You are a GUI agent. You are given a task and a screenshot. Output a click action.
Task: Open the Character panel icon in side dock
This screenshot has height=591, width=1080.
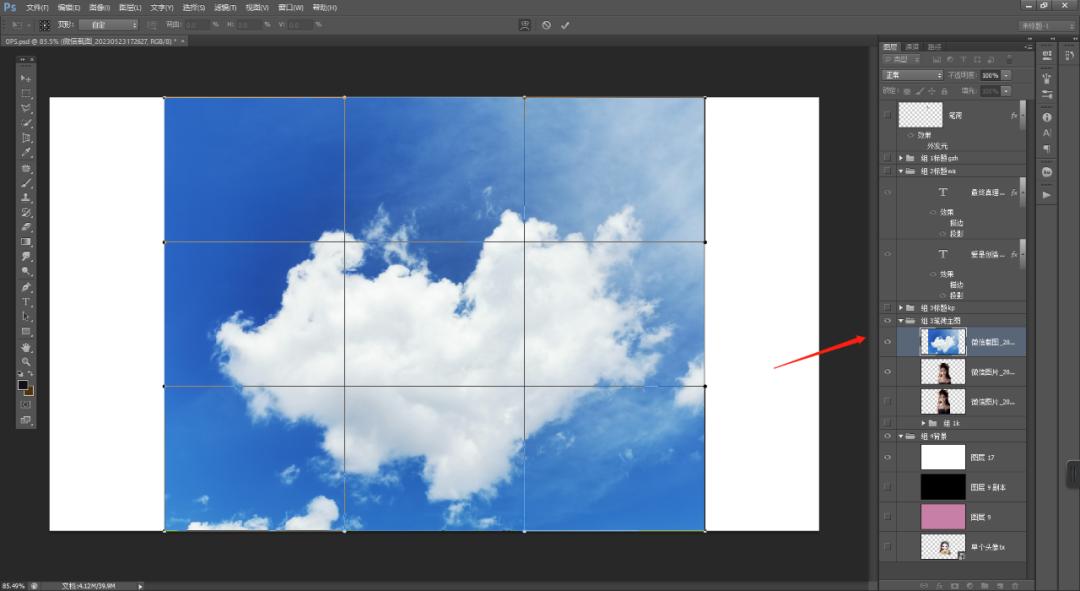coord(1047,133)
